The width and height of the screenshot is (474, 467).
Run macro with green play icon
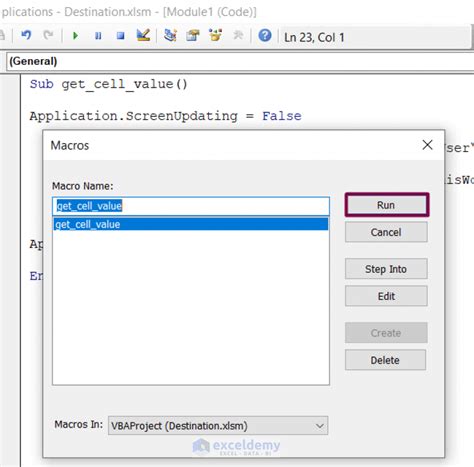pos(75,35)
